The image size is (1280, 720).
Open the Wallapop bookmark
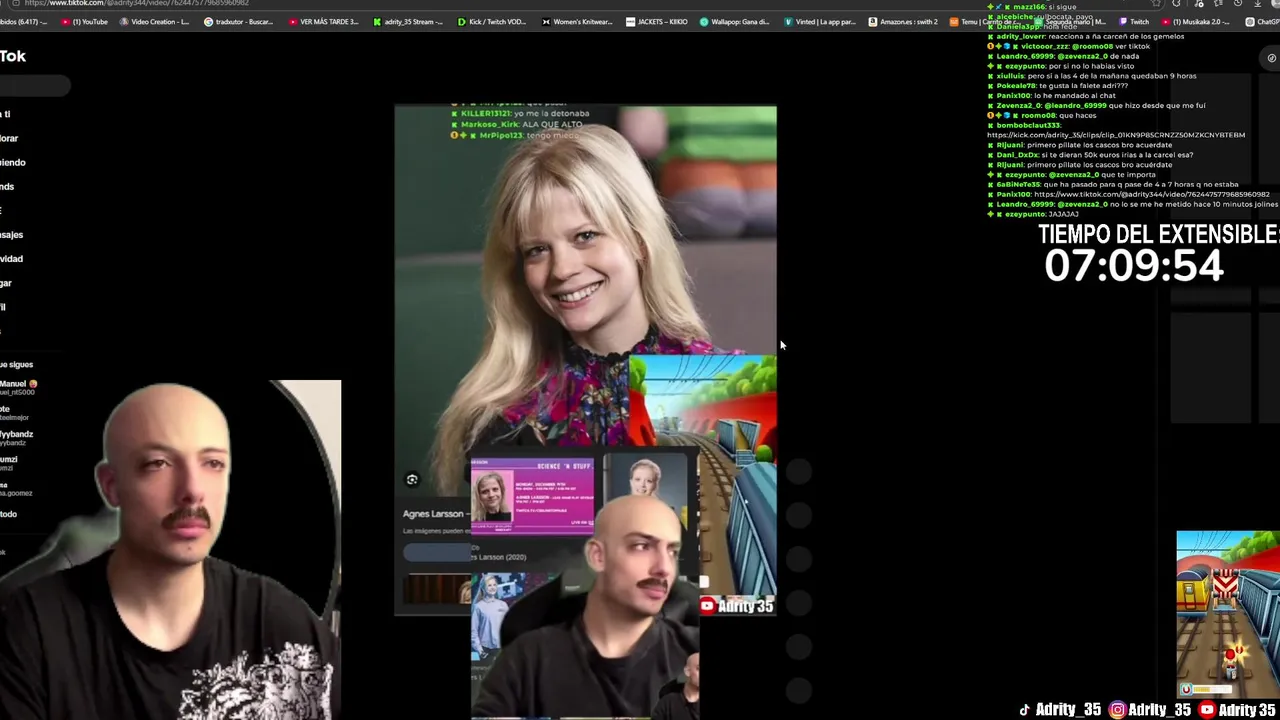[x=735, y=22]
